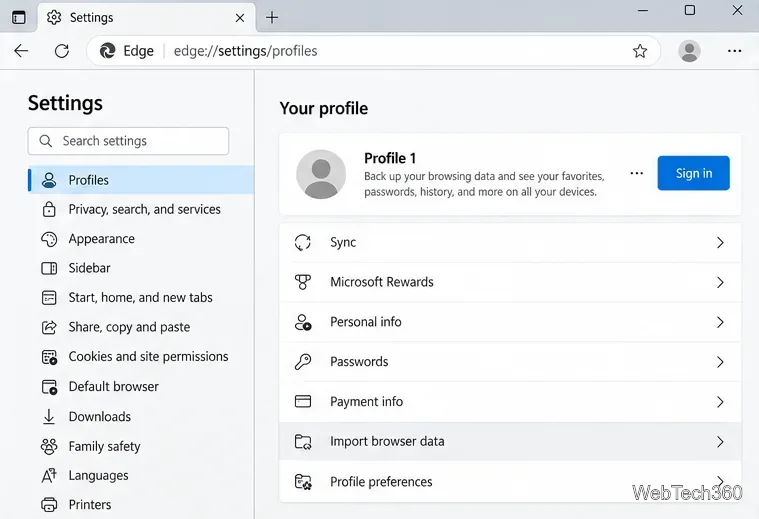Close the Settings tab
The width and height of the screenshot is (759, 519).
tap(240, 18)
